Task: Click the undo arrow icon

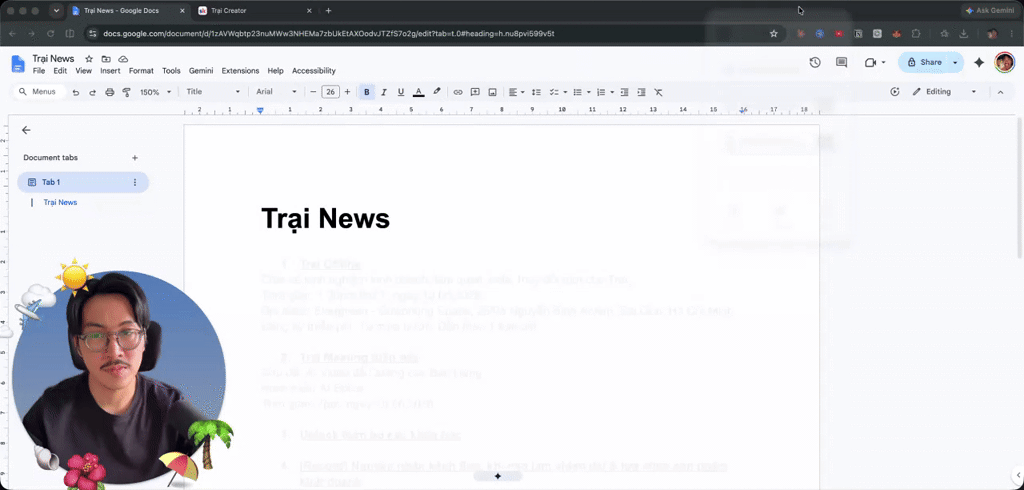Action: [76, 92]
